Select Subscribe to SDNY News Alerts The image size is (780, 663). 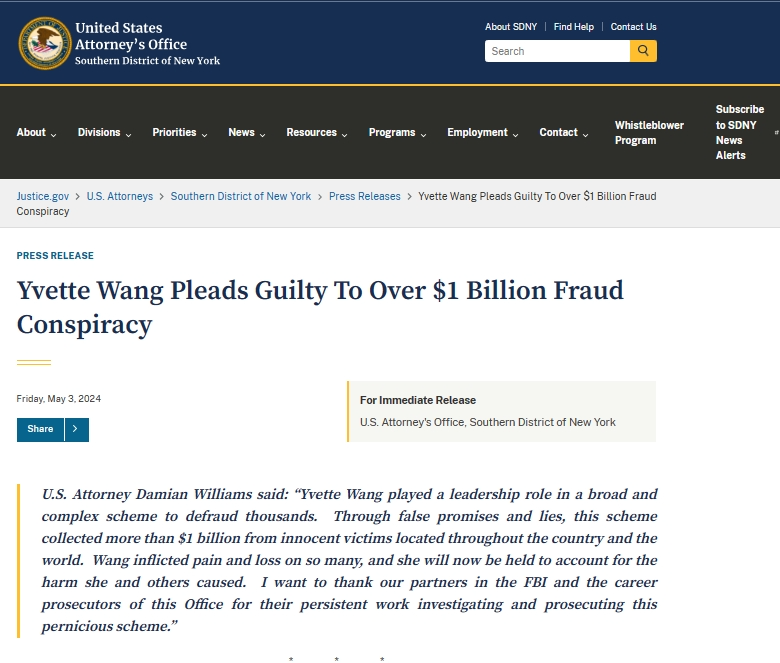click(x=739, y=132)
